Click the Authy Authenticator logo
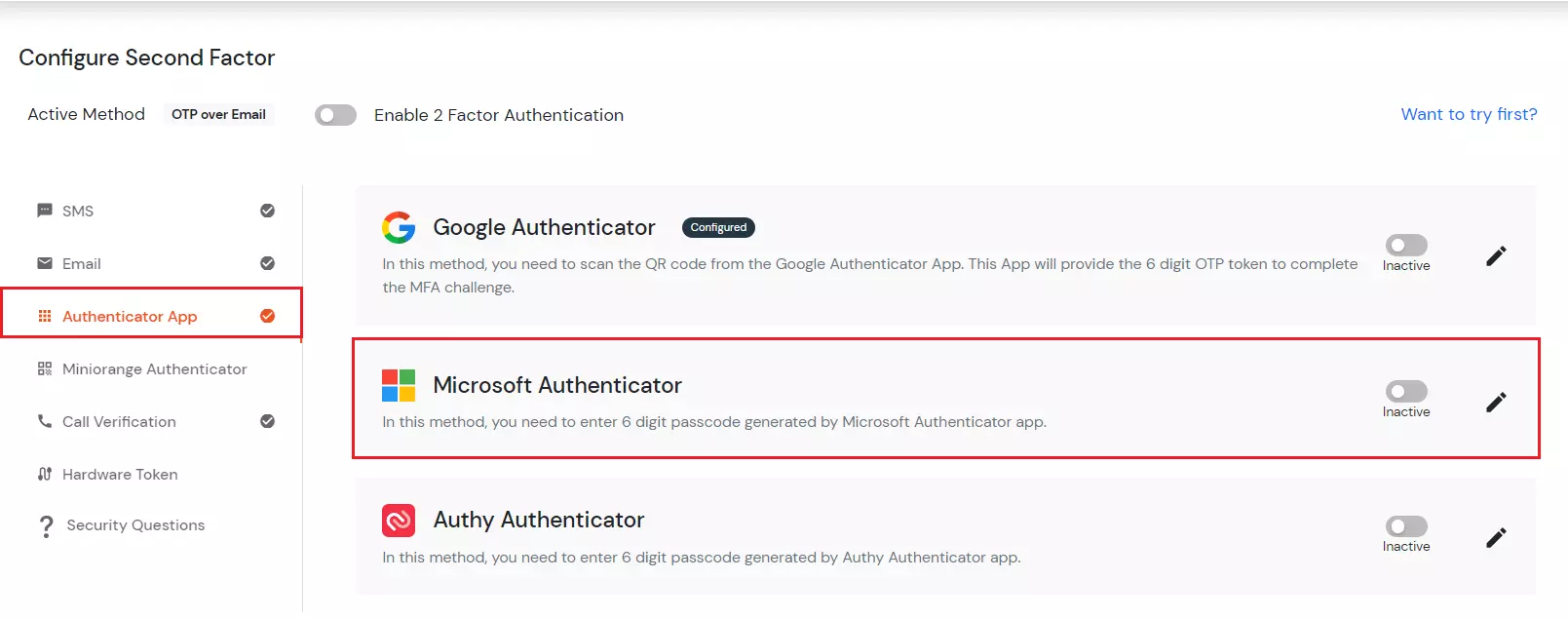This screenshot has height=619, width=1568. (398, 520)
